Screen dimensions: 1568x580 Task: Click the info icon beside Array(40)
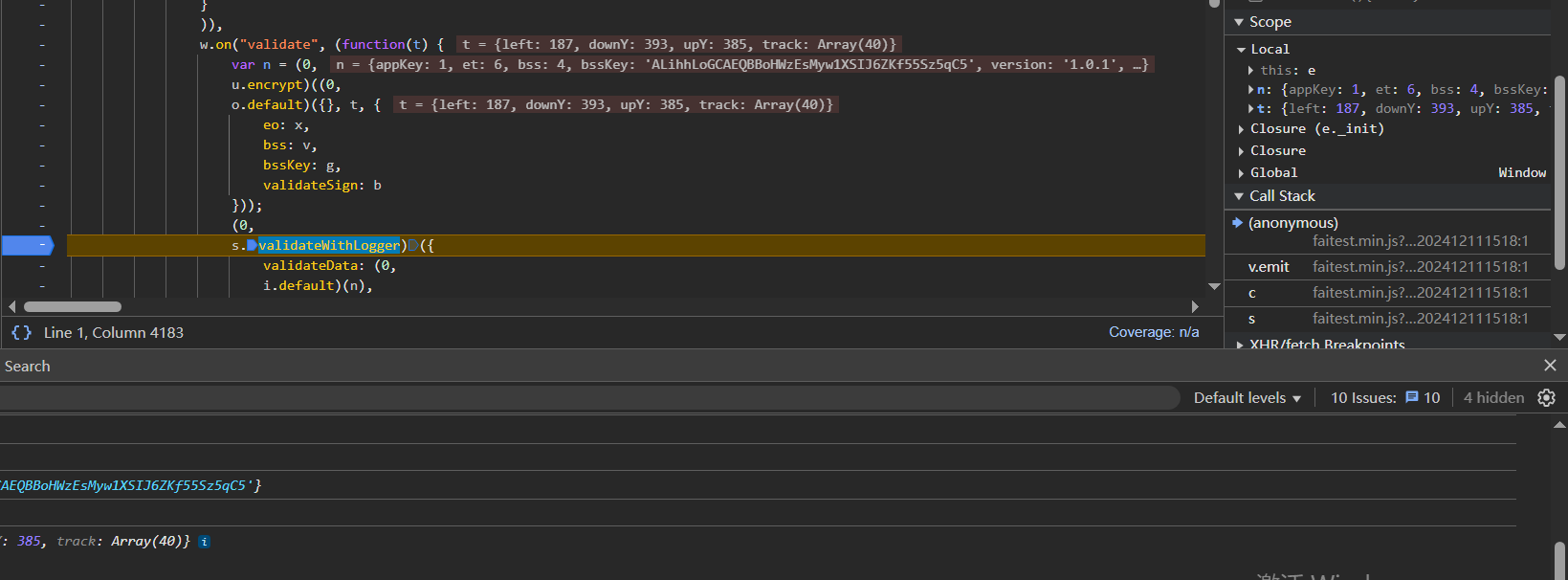[x=205, y=542]
